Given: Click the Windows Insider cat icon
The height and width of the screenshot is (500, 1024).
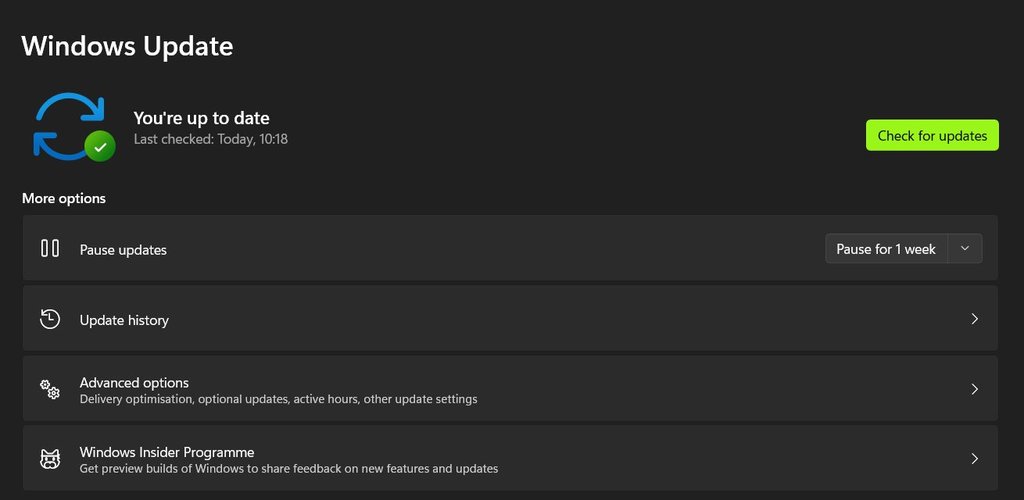Looking at the screenshot, I should pos(50,459).
